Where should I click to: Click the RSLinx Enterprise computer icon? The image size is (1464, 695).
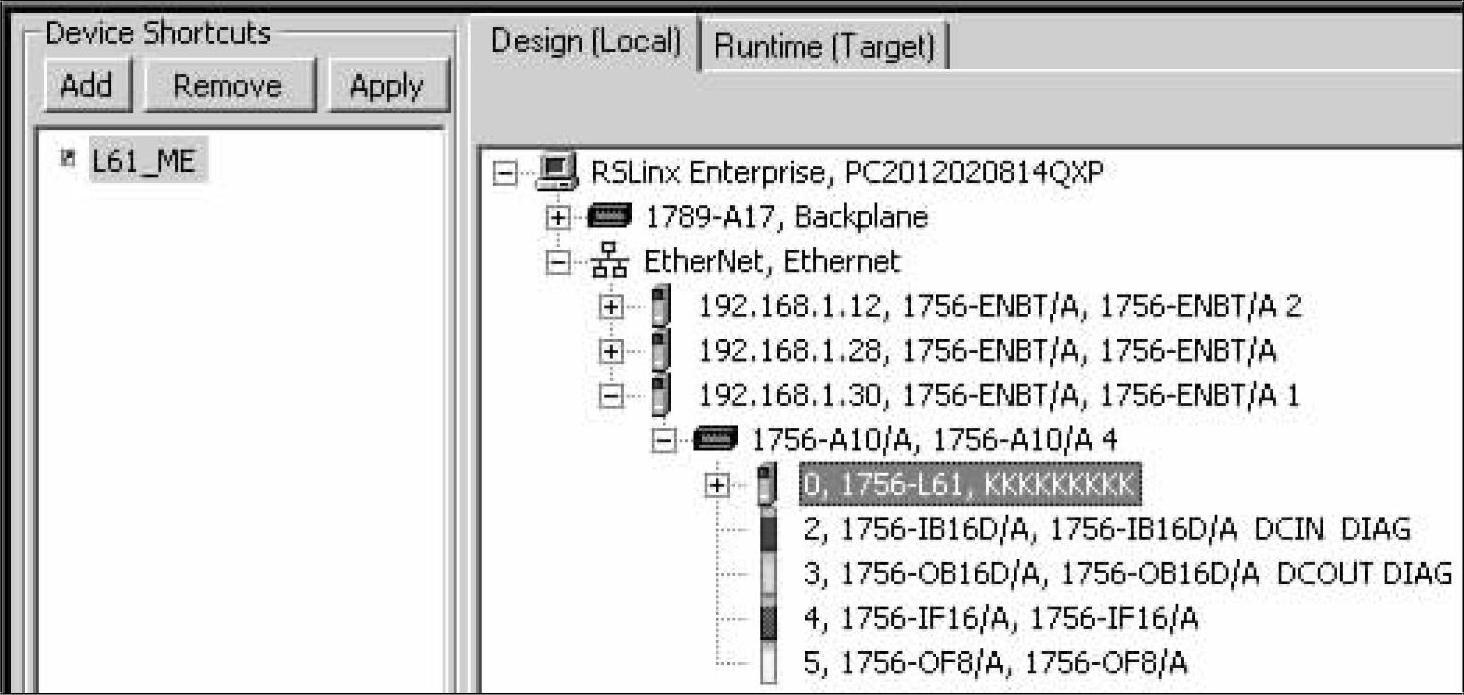coord(557,173)
